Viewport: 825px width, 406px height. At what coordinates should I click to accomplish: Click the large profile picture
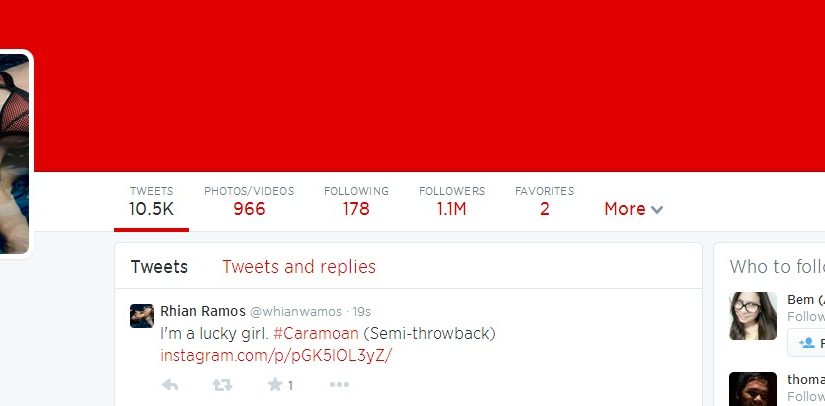click(14, 154)
